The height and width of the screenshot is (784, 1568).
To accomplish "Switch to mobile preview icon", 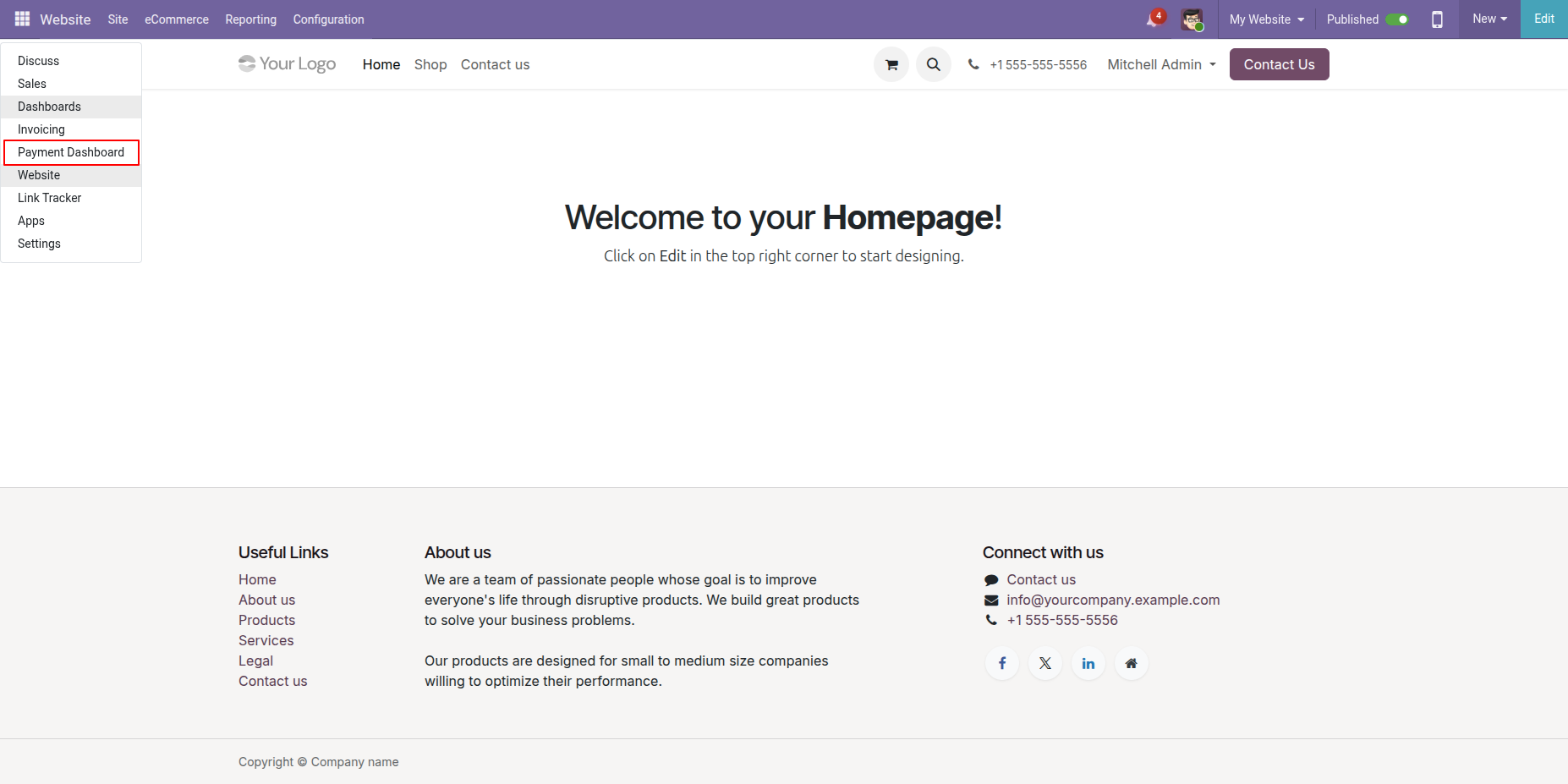I will (1437, 19).
